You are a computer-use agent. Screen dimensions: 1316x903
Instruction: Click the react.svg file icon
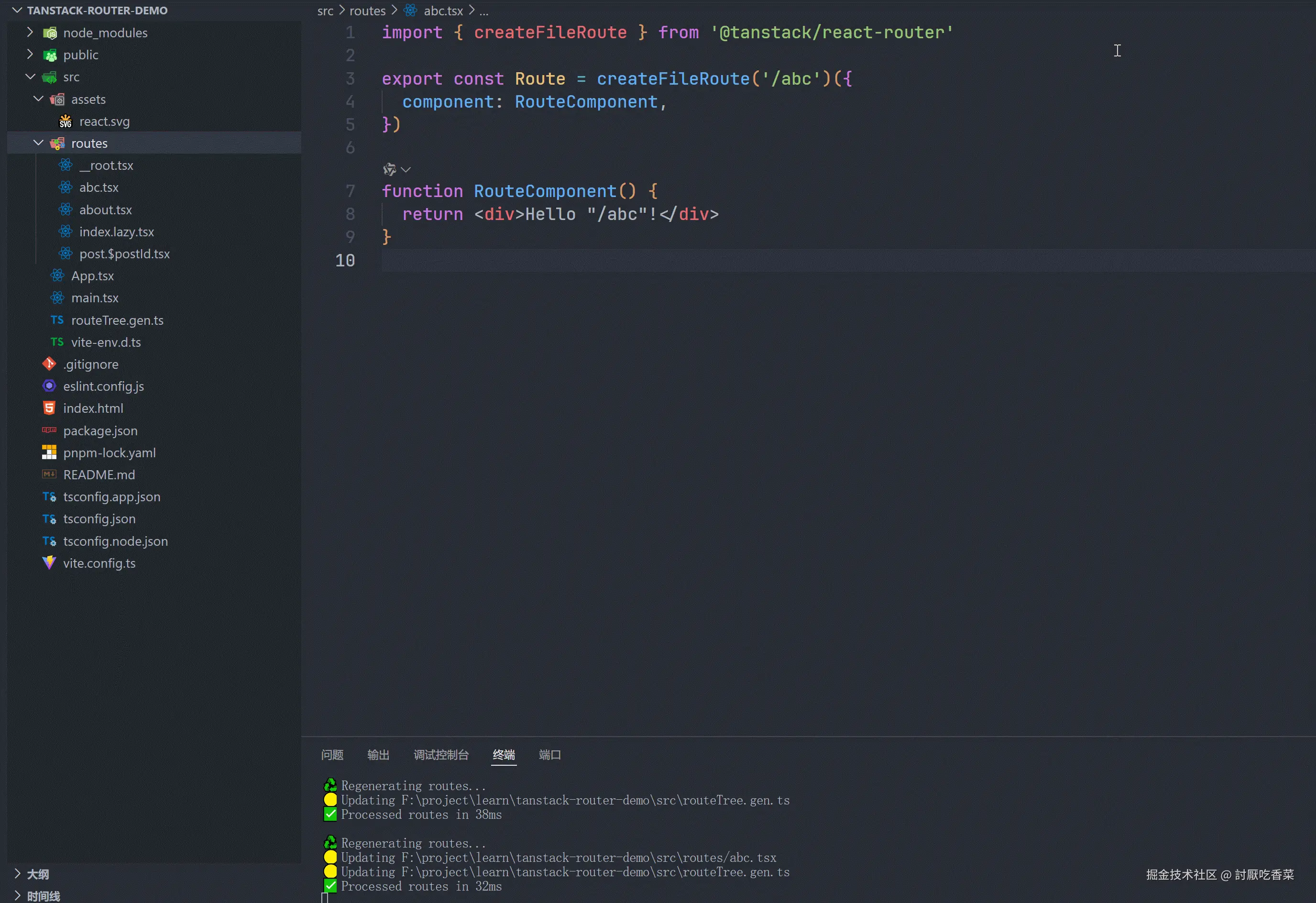tap(66, 122)
